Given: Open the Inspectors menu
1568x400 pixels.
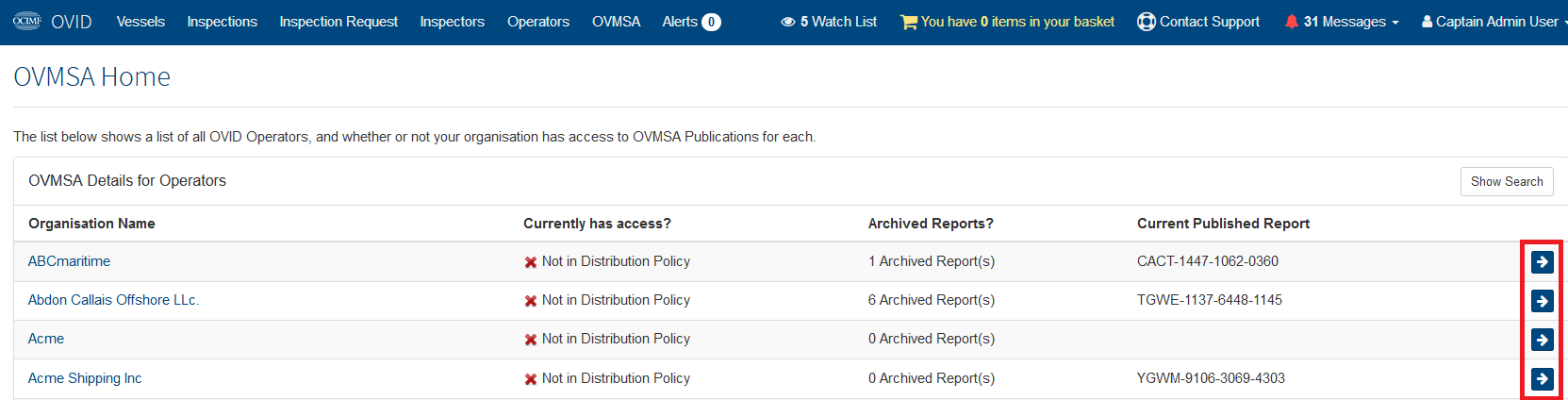Looking at the screenshot, I should point(452,21).
